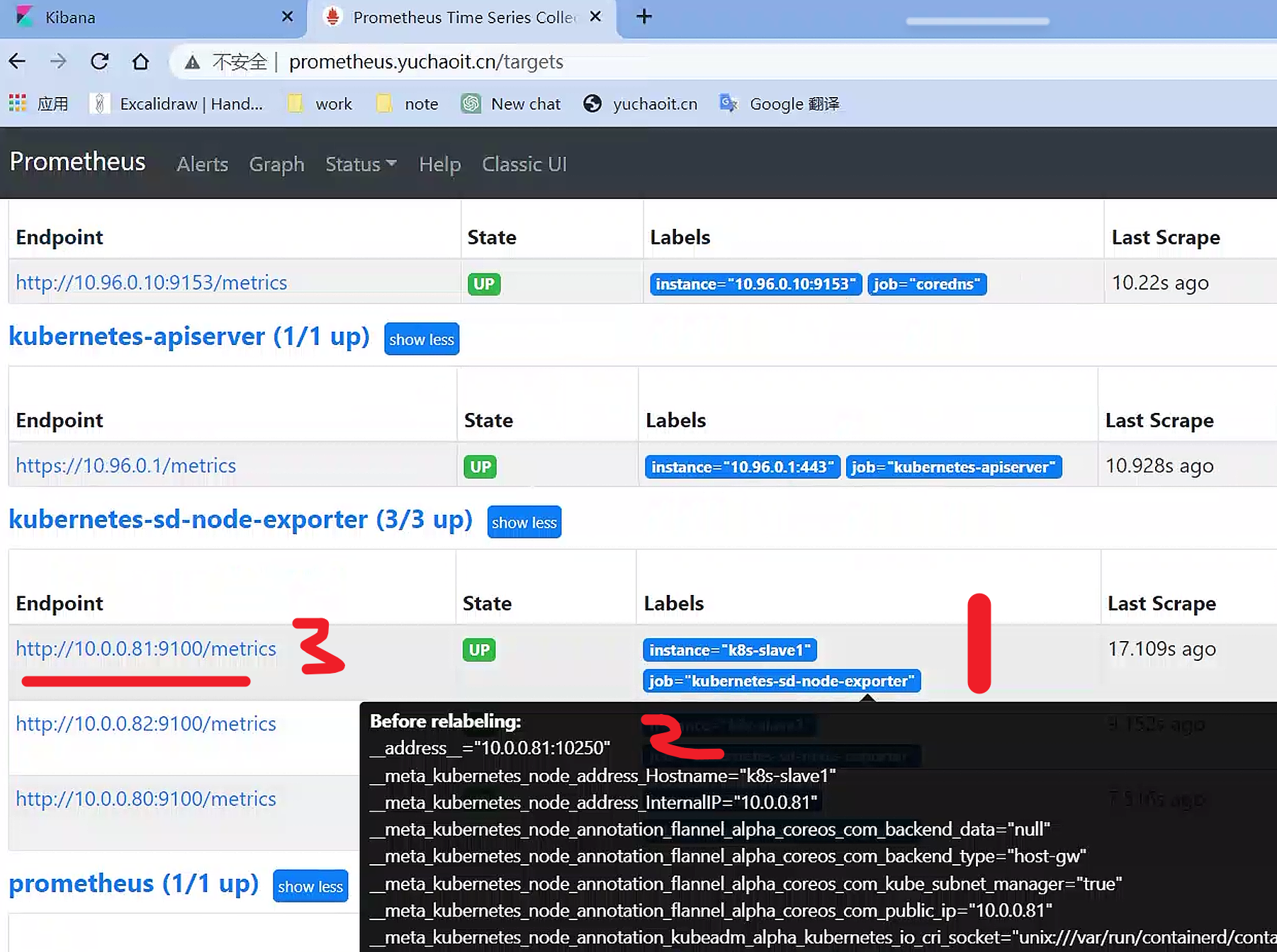Open the New chat bookmark
1277x952 pixels.
coord(510,103)
